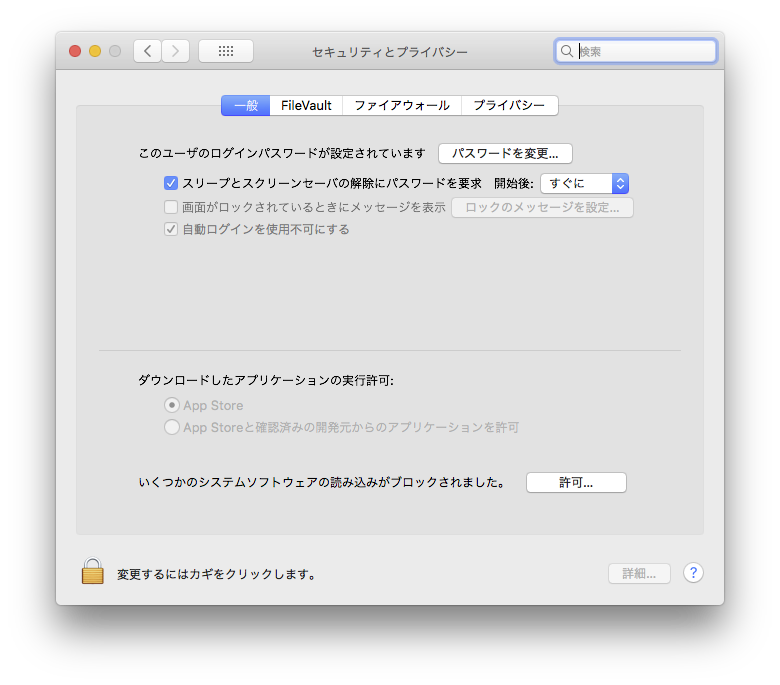The width and height of the screenshot is (780, 685).
Task: Click the login password is set text
Action: [282, 153]
